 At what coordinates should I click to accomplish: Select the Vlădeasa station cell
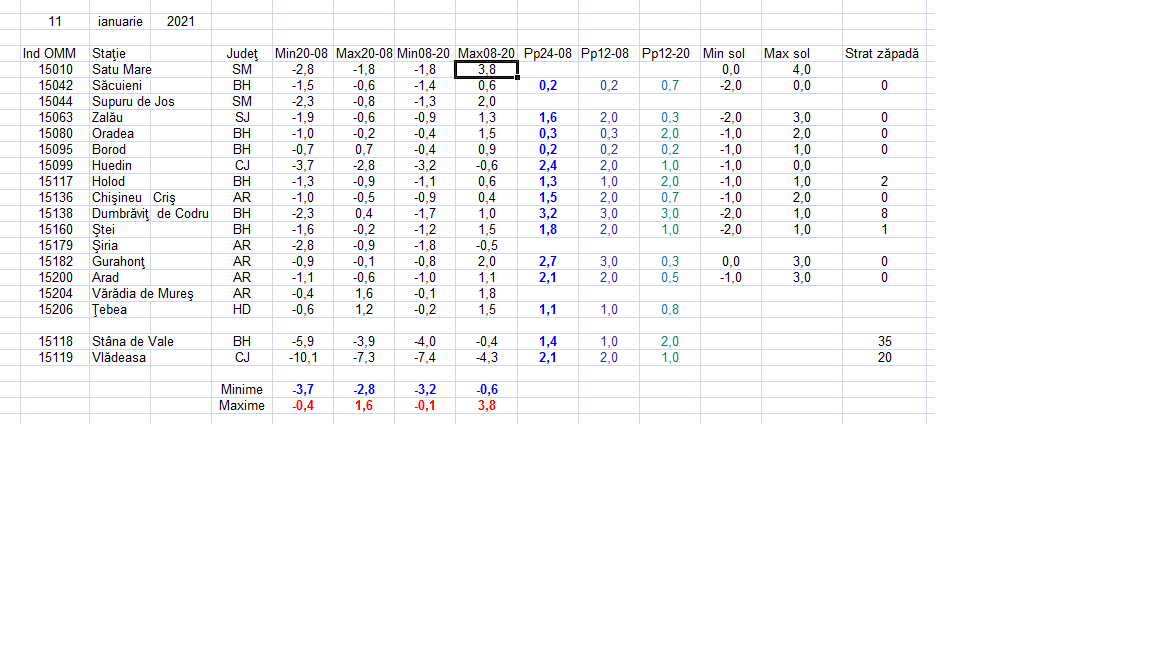pos(119,358)
